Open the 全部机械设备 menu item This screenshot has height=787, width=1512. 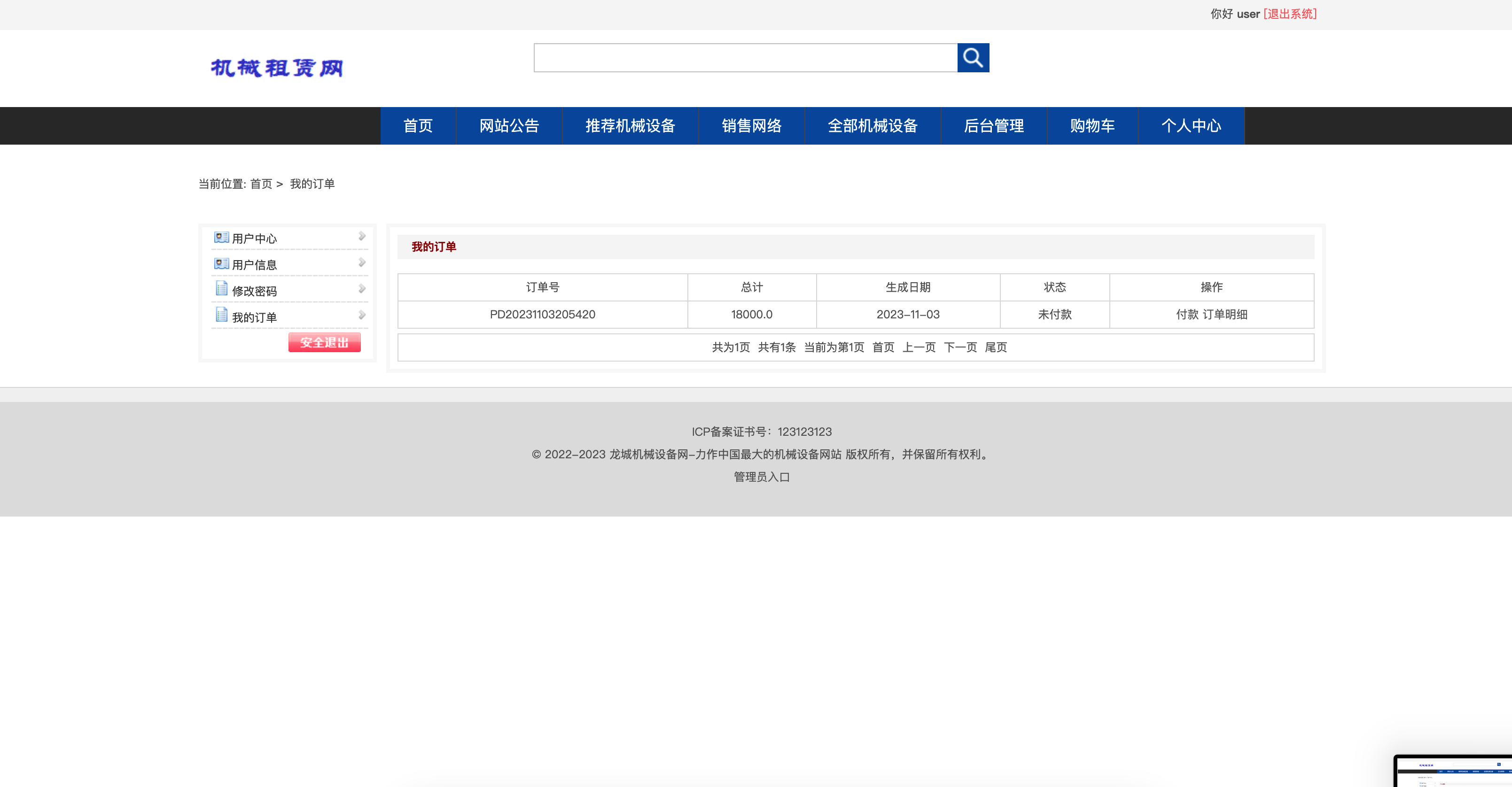coord(873,125)
